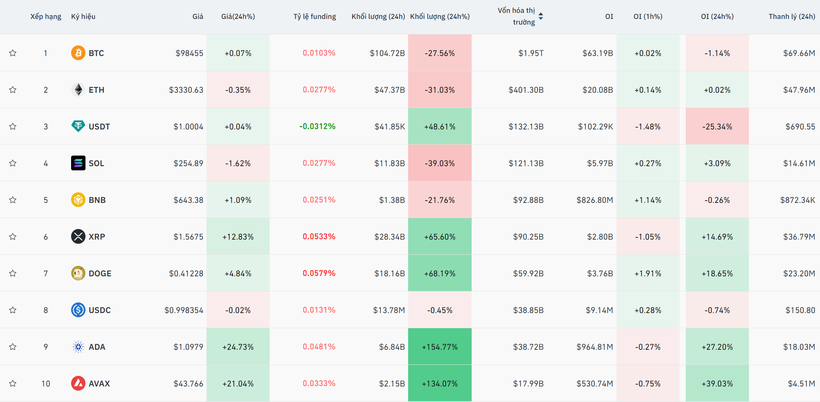
Task: Click the XRP coin icon
Action: [78, 237]
